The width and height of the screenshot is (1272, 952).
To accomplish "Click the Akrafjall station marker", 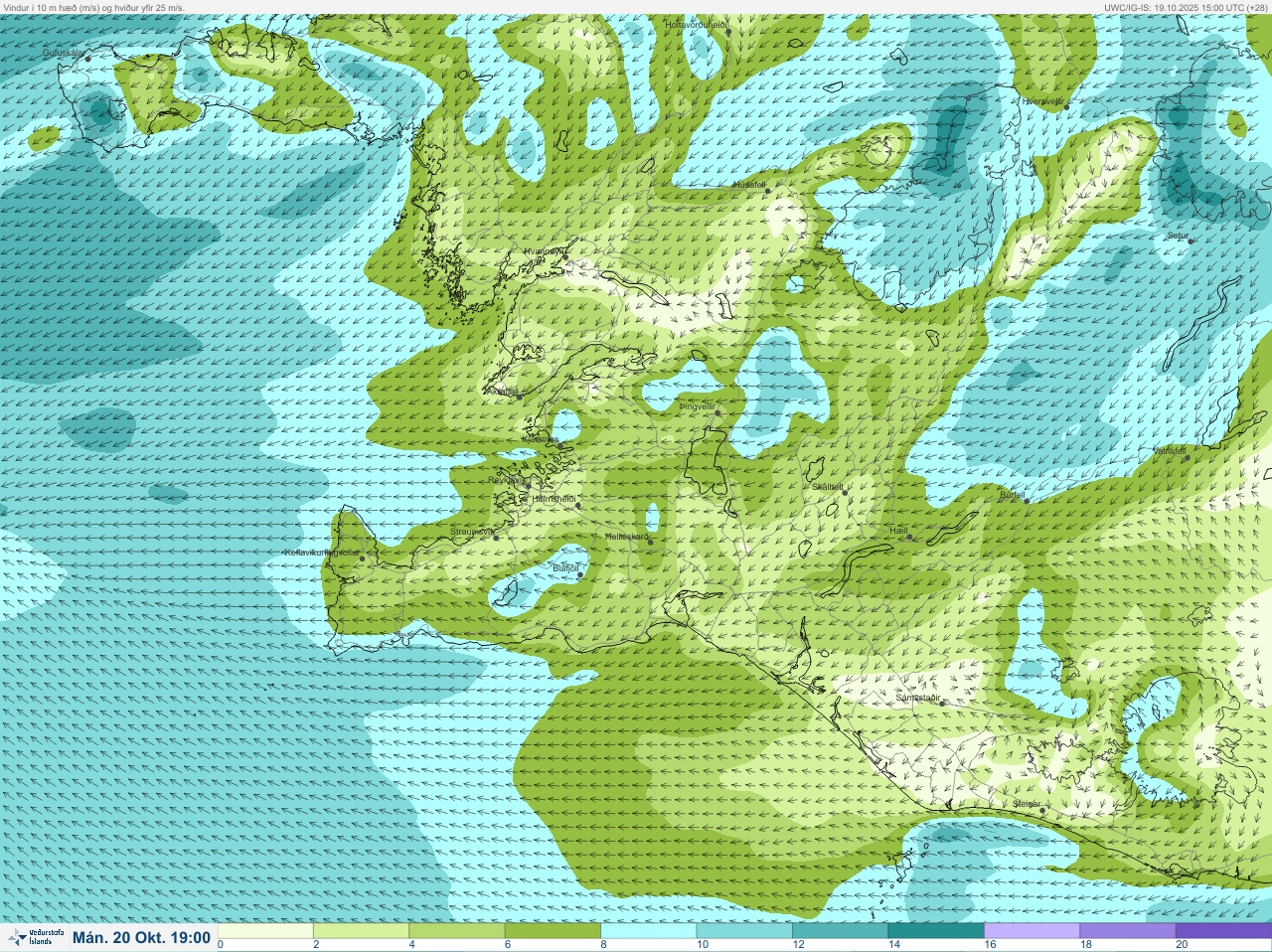I will point(519,397).
